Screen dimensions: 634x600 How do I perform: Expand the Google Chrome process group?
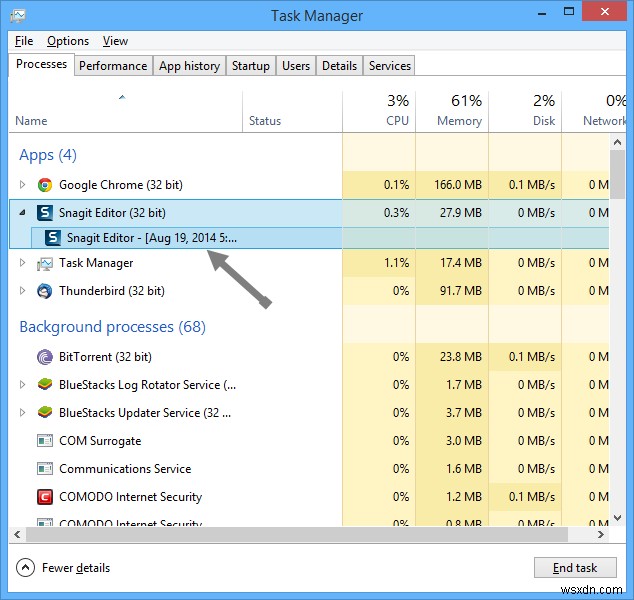coord(23,185)
